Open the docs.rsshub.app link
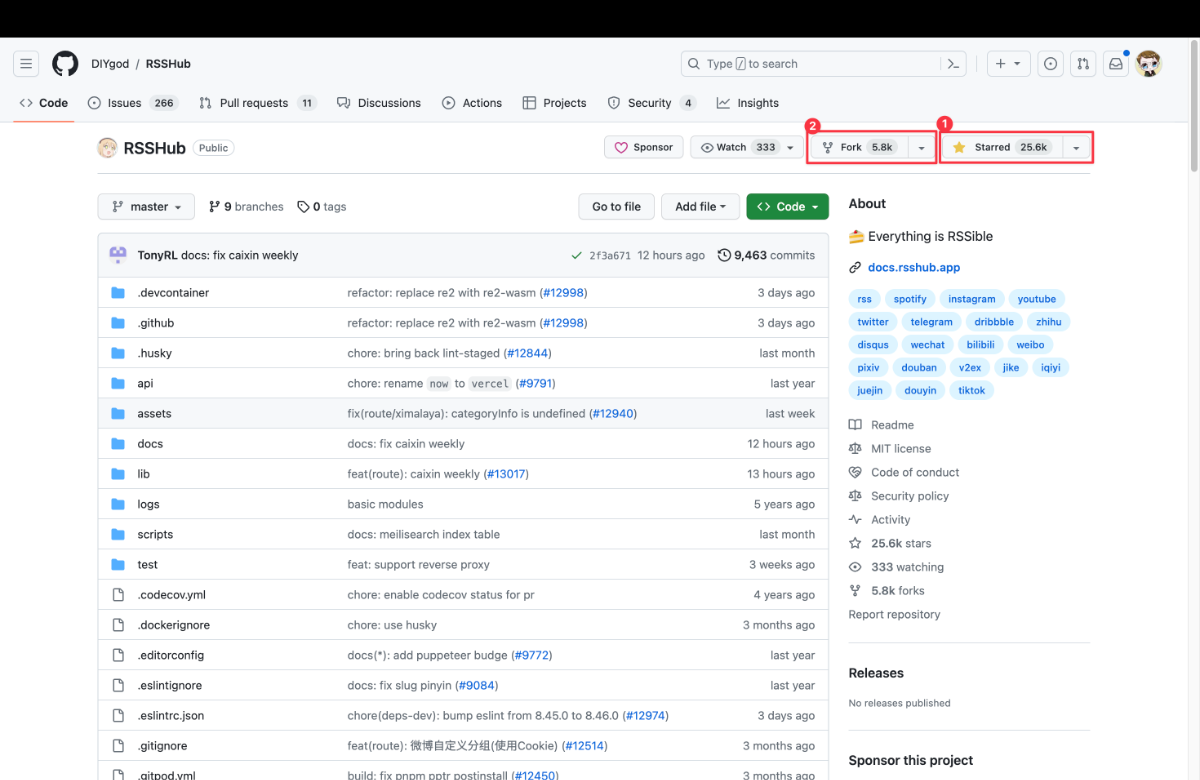1200x780 pixels. [x=914, y=268]
